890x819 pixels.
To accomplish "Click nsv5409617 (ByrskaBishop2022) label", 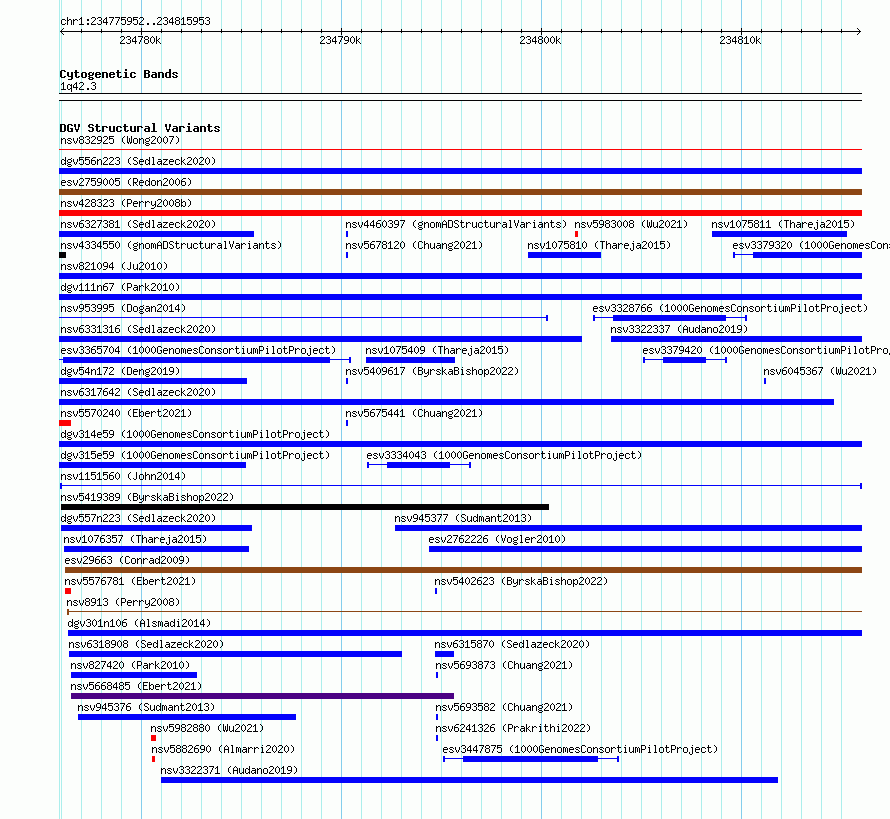I will coord(433,371).
